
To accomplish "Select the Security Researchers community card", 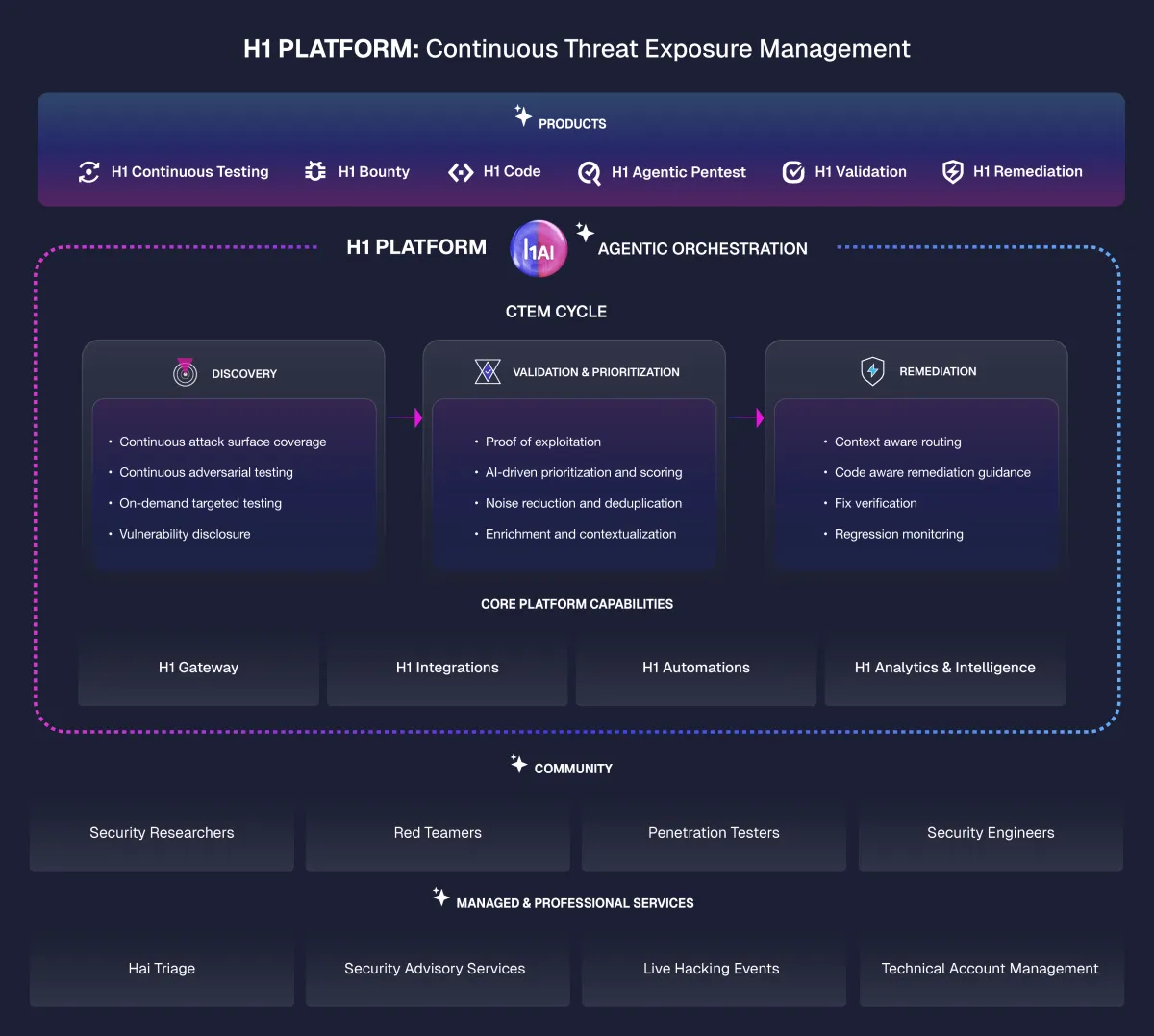I will pos(162,833).
